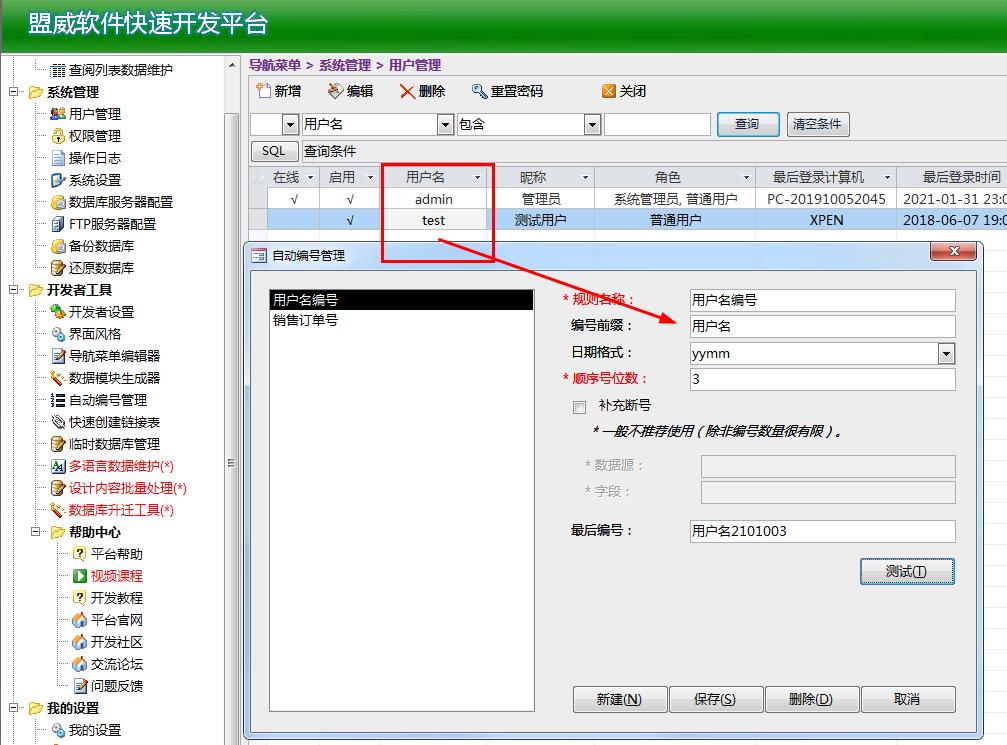The image size is (1007, 745).
Task: Open 界面风格 icon
Action: click(58, 334)
